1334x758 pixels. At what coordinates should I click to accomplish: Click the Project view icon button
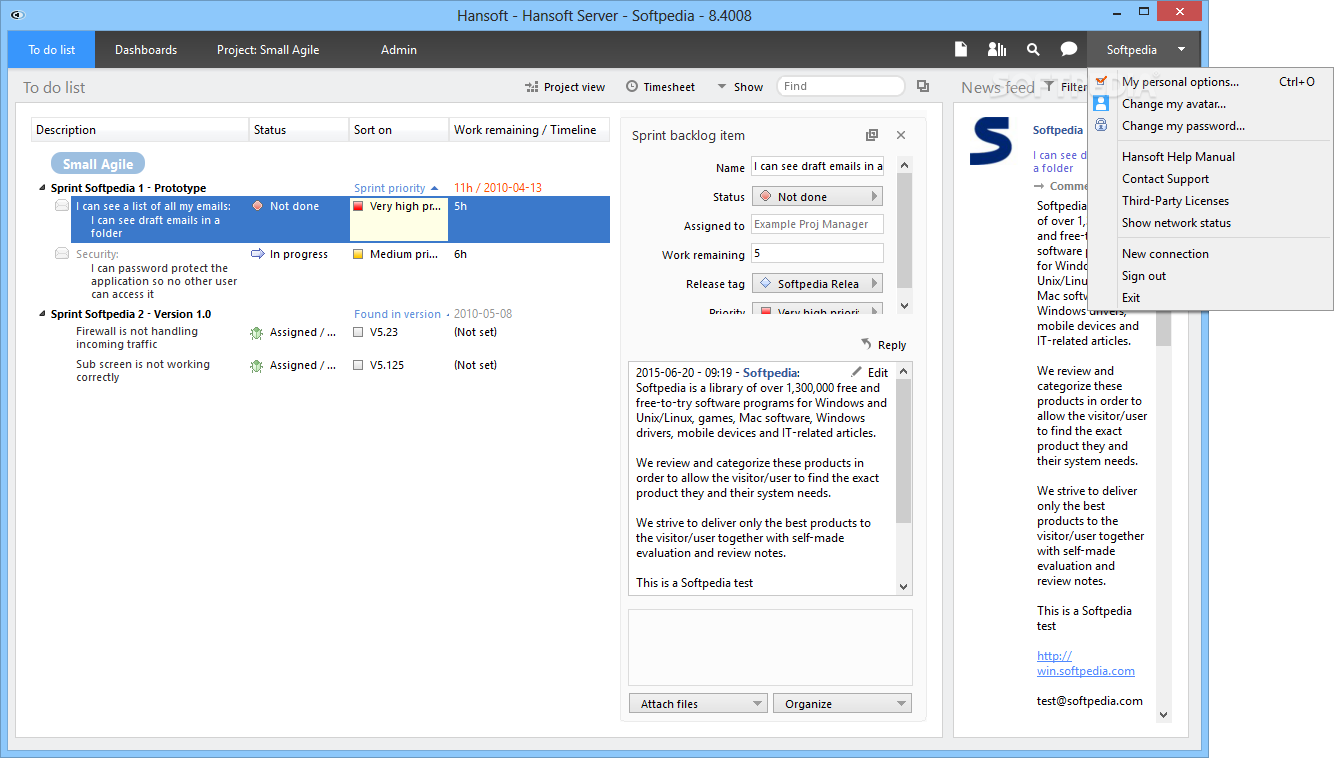565,87
